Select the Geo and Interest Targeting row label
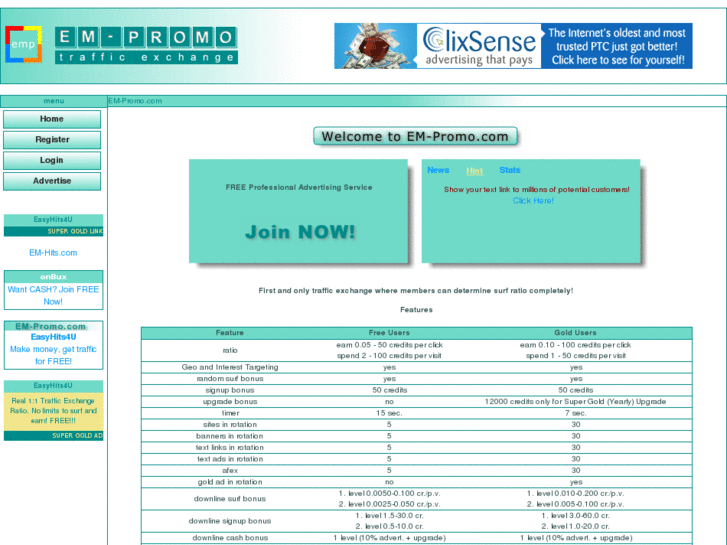This screenshot has height=545, width=727. (x=230, y=367)
